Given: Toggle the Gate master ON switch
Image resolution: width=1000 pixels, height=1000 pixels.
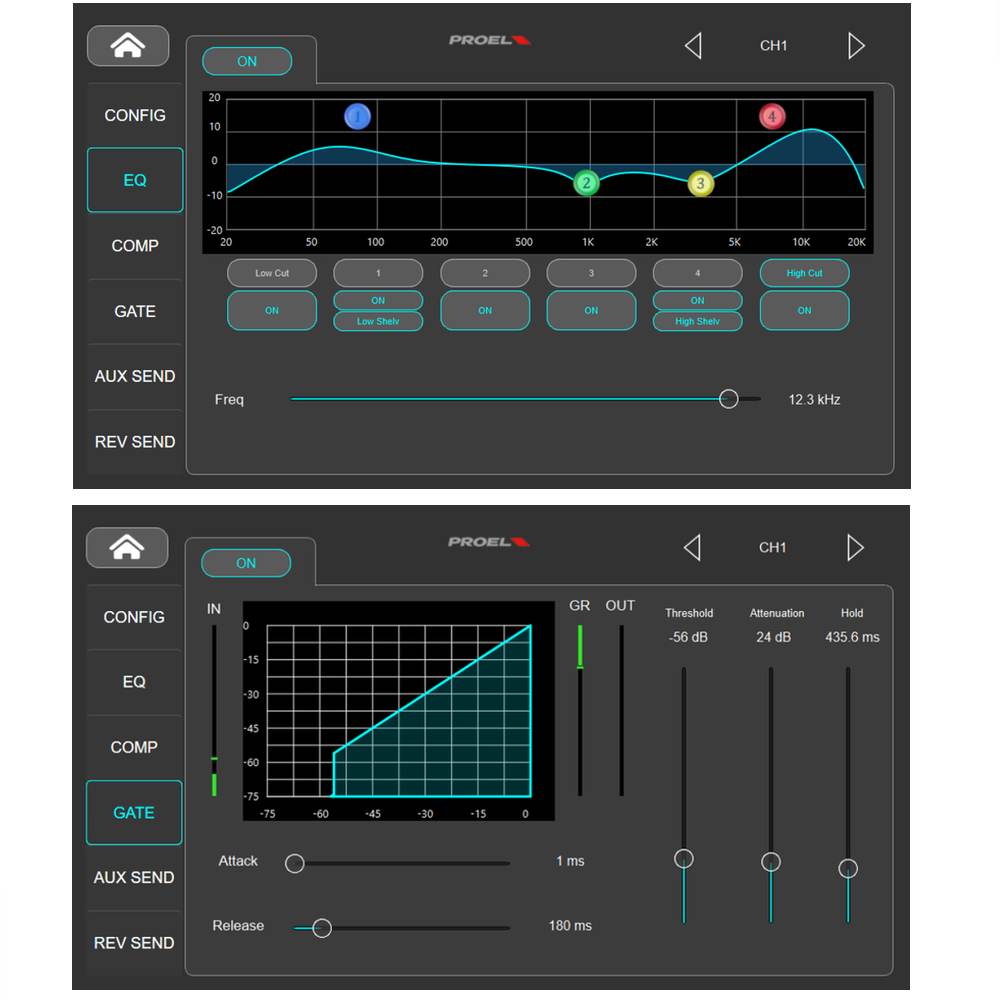Looking at the screenshot, I should pyautogui.click(x=246, y=563).
